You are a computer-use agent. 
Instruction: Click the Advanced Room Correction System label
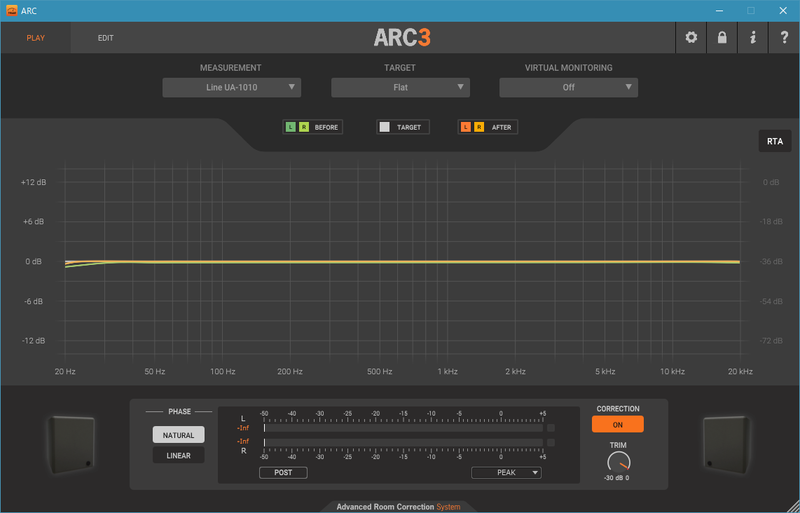[398, 507]
